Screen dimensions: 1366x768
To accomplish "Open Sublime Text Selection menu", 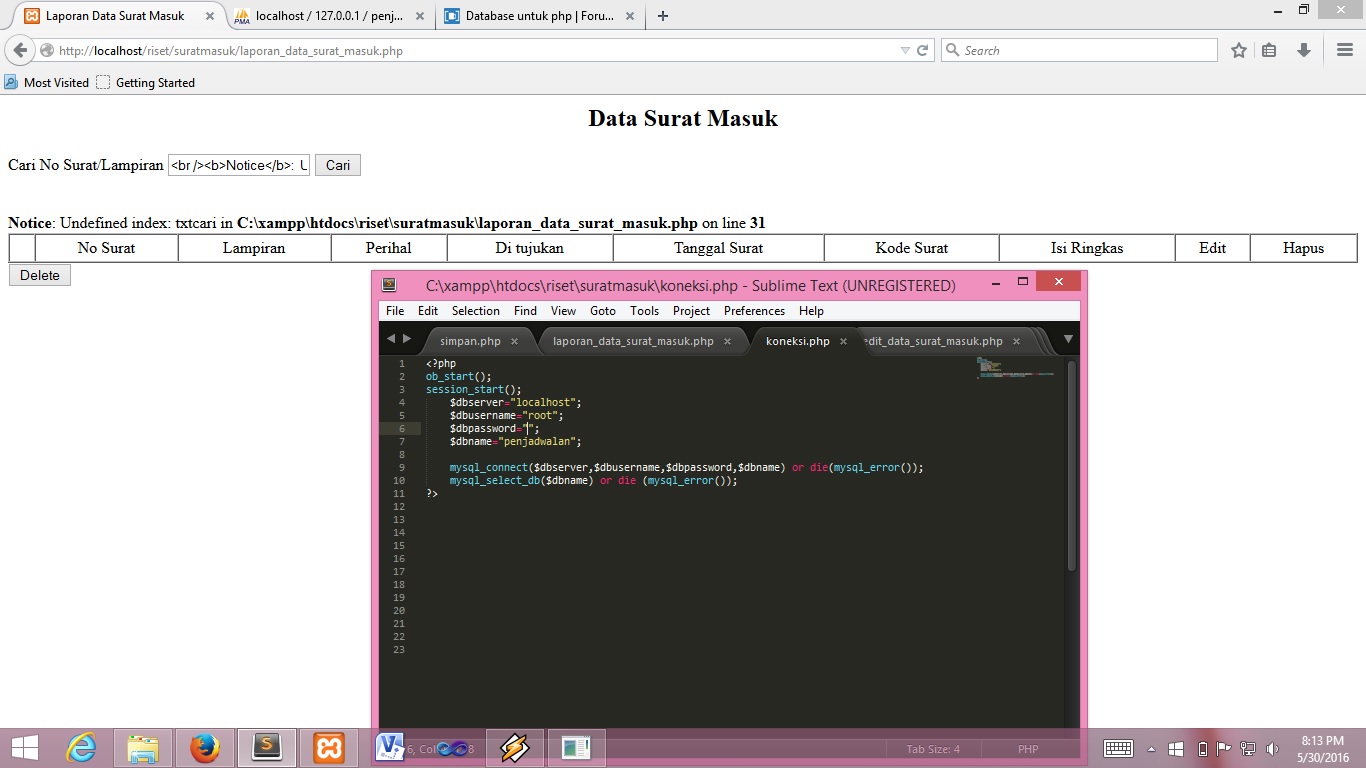I will pos(476,311).
